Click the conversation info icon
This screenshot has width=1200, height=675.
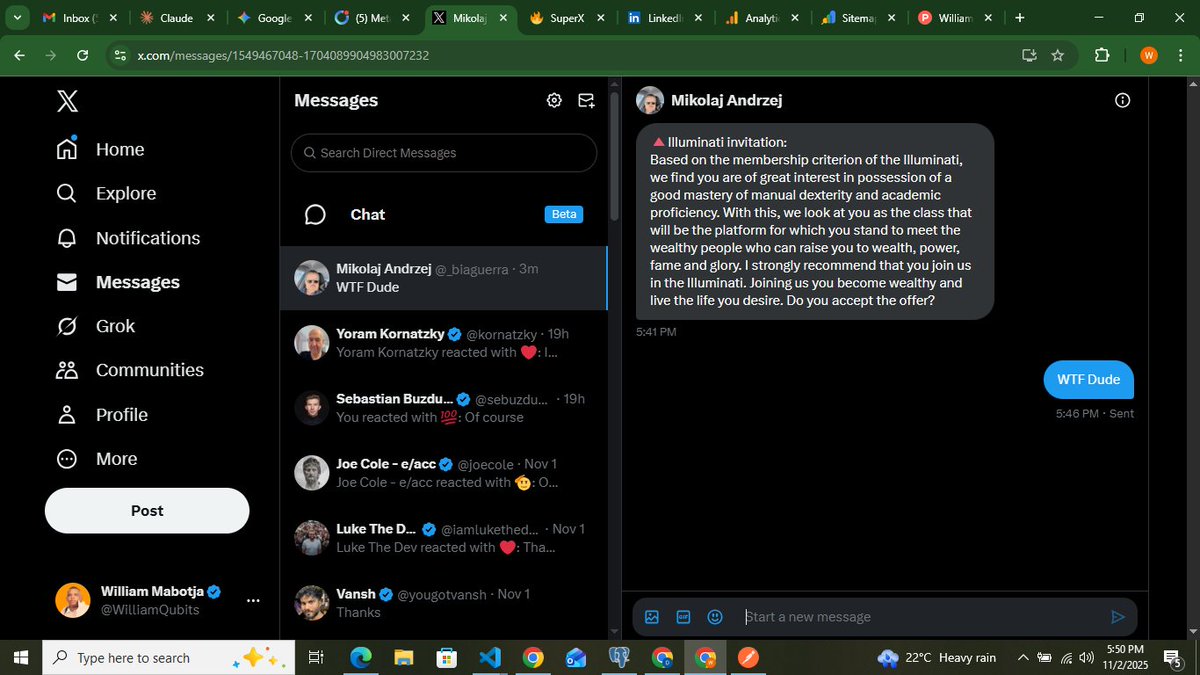pyautogui.click(x=1122, y=100)
